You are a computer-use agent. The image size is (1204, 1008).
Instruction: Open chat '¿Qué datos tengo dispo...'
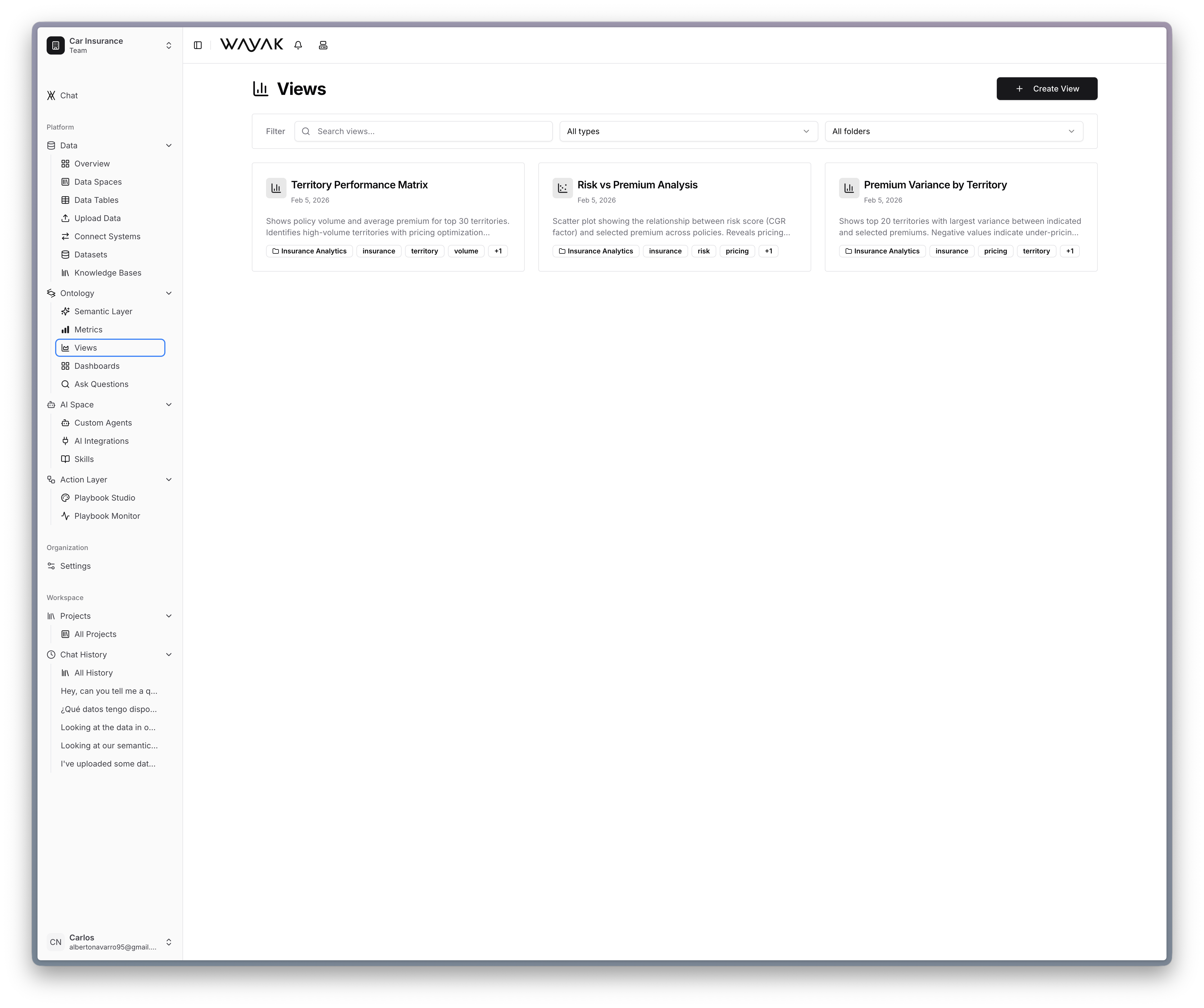tap(109, 709)
